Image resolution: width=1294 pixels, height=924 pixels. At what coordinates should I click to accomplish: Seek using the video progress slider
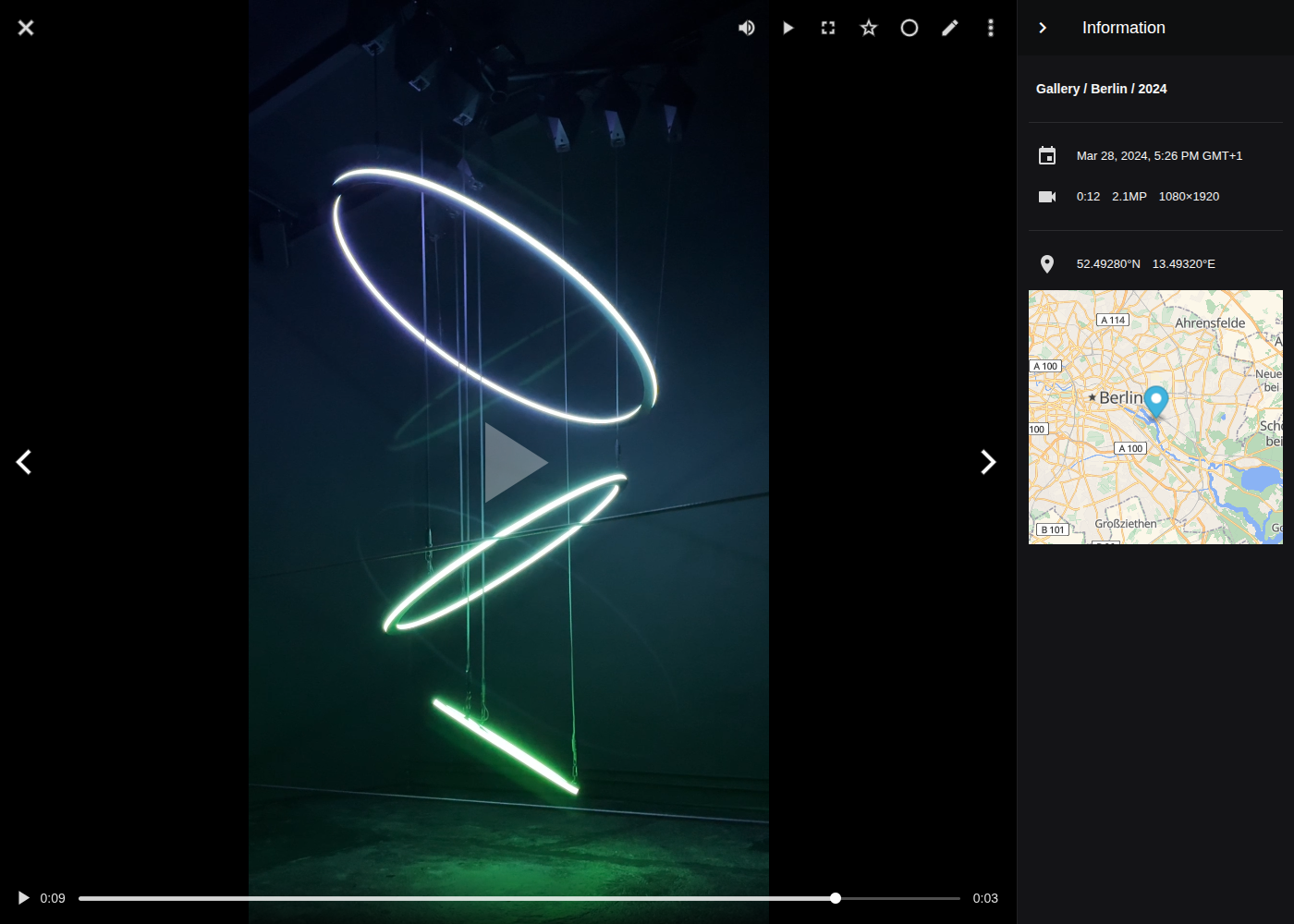coord(835,897)
